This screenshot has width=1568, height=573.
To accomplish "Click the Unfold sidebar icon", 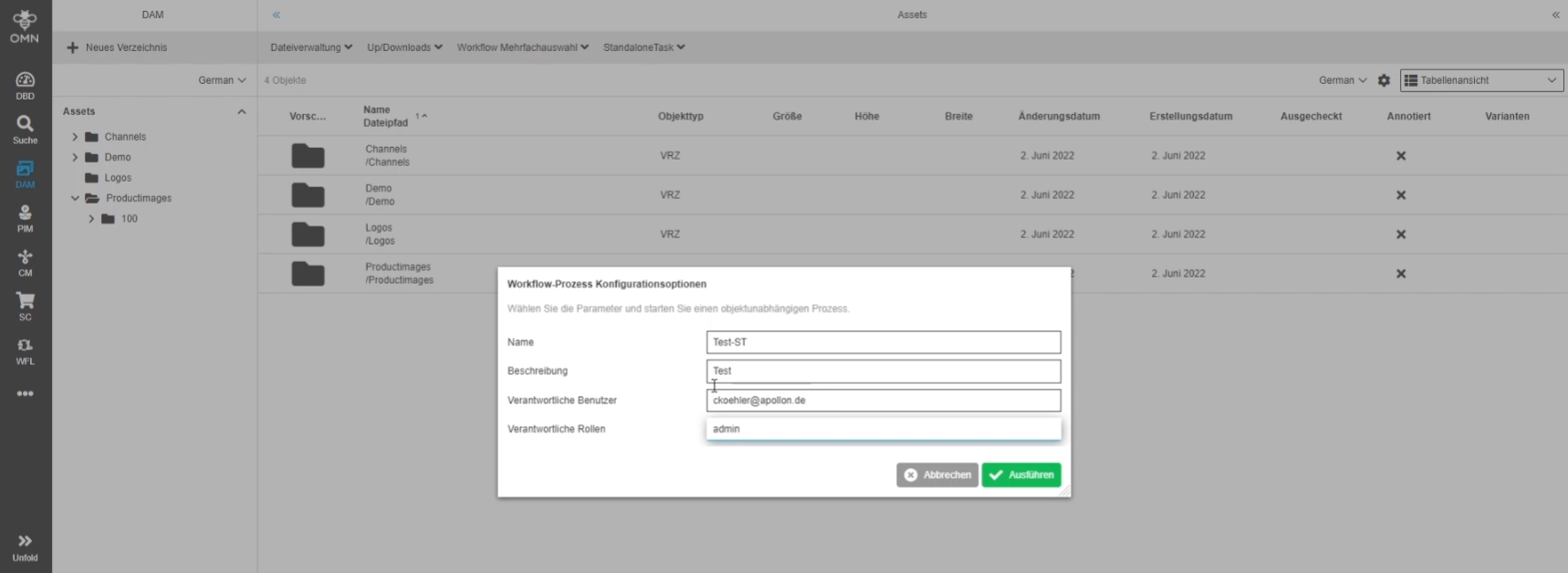I will pyautogui.click(x=25, y=547).
